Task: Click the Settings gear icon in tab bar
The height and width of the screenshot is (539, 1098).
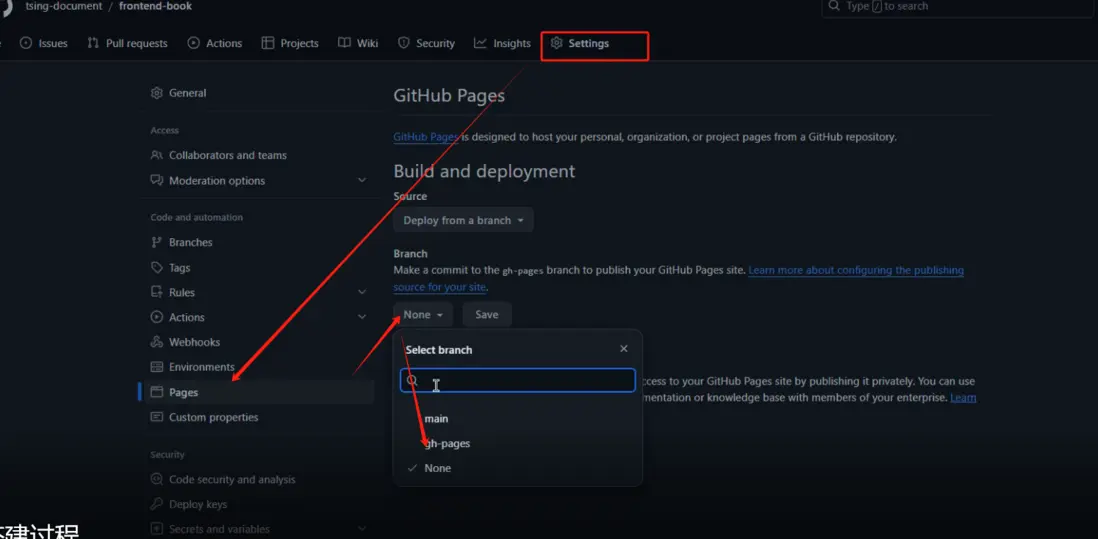Action: [x=557, y=43]
